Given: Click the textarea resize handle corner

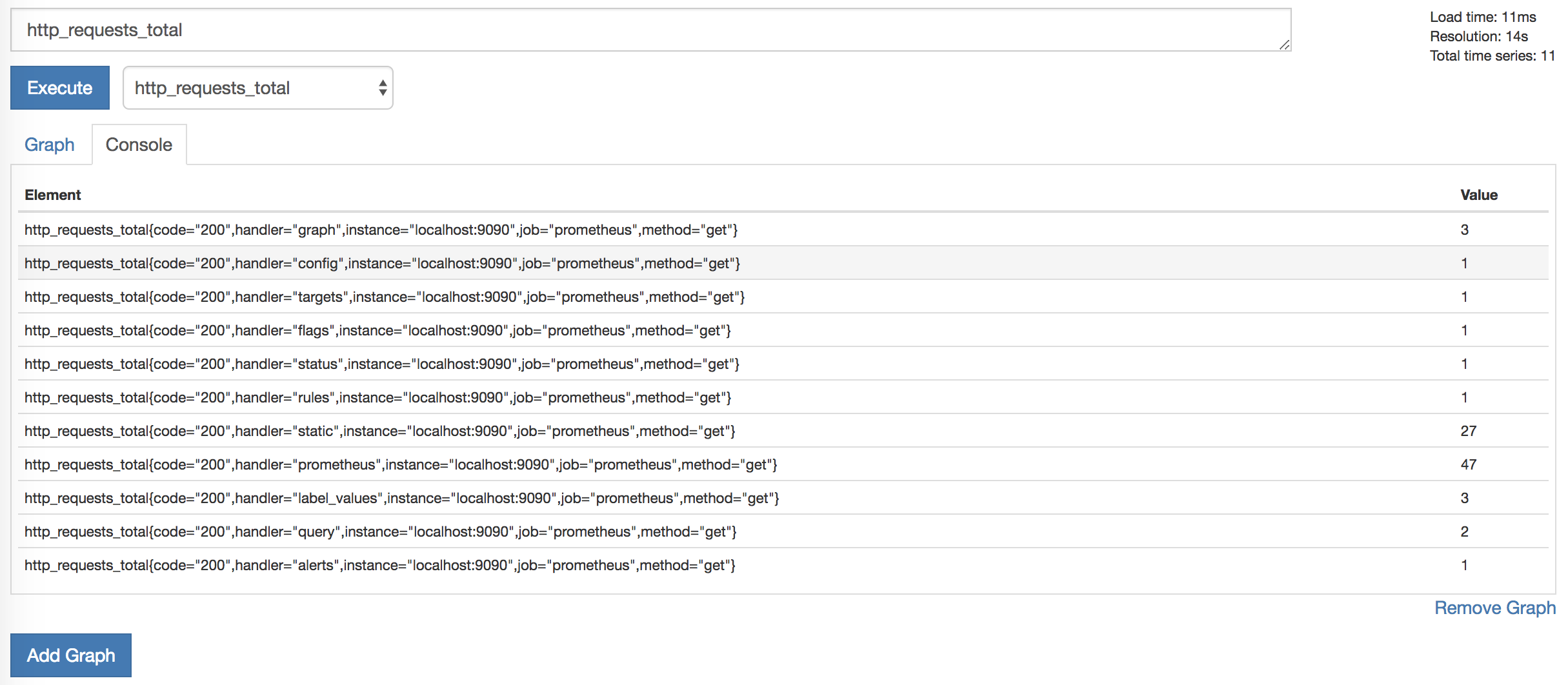Looking at the screenshot, I should (1284, 45).
